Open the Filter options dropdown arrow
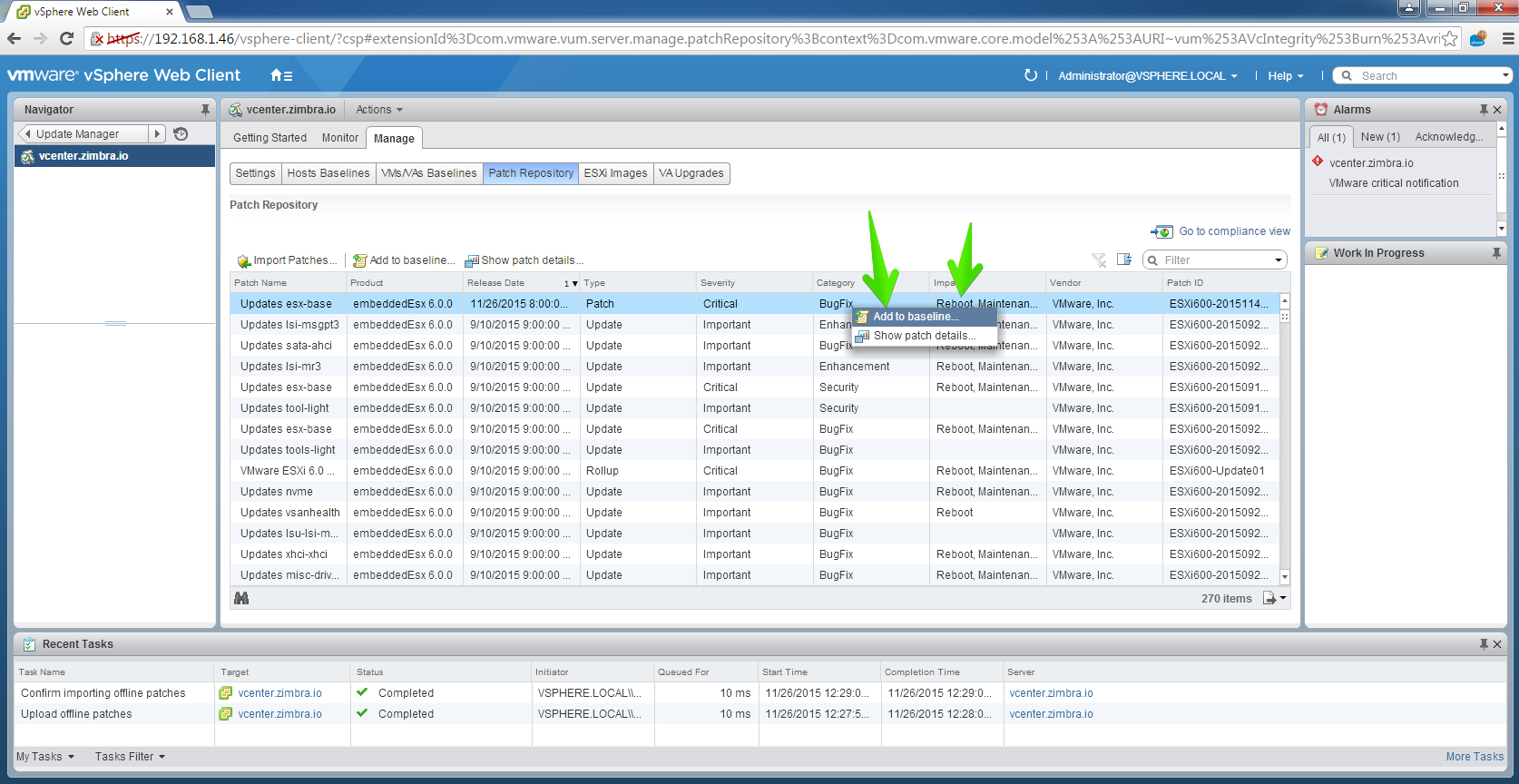The width and height of the screenshot is (1519, 784). coord(1279,260)
